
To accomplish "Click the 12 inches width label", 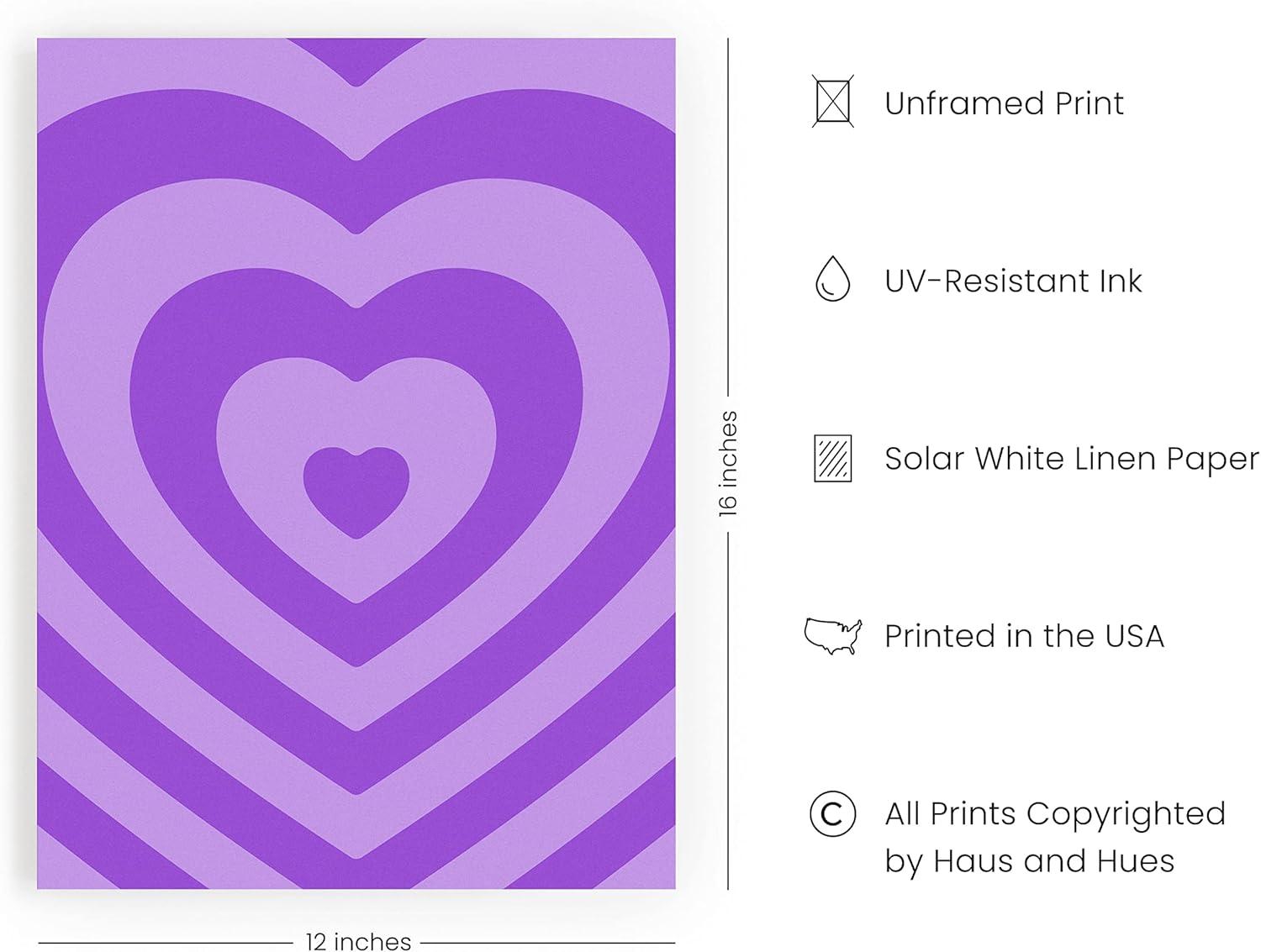I will tap(358, 941).
